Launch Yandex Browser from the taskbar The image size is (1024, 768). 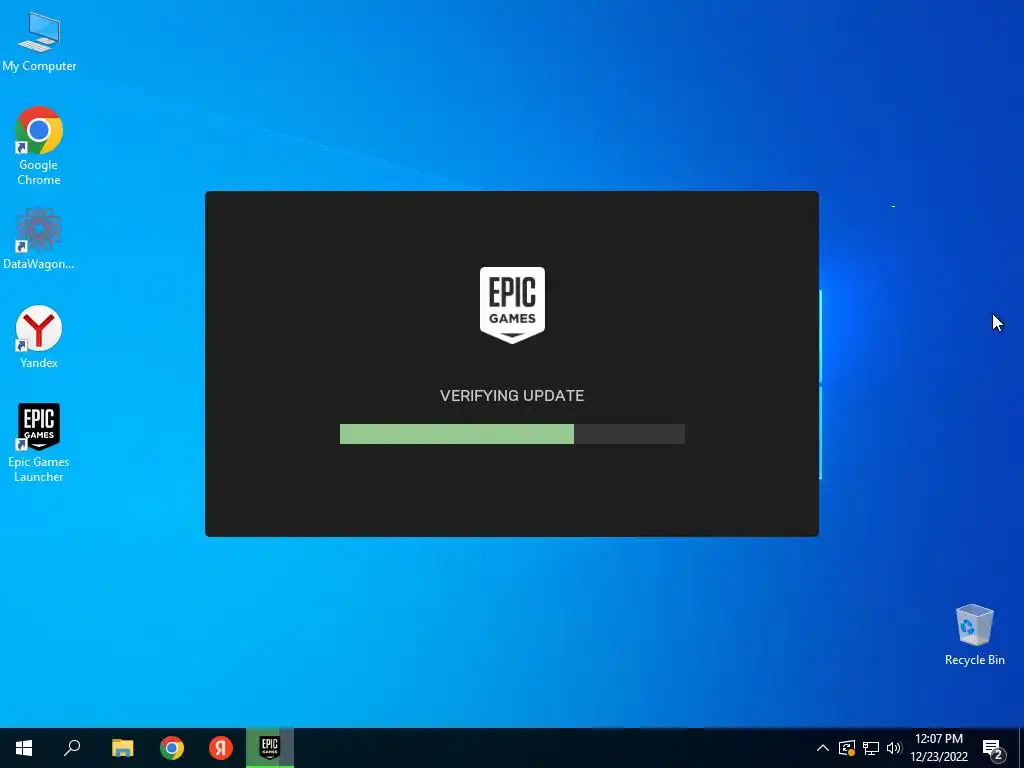point(221,748)
